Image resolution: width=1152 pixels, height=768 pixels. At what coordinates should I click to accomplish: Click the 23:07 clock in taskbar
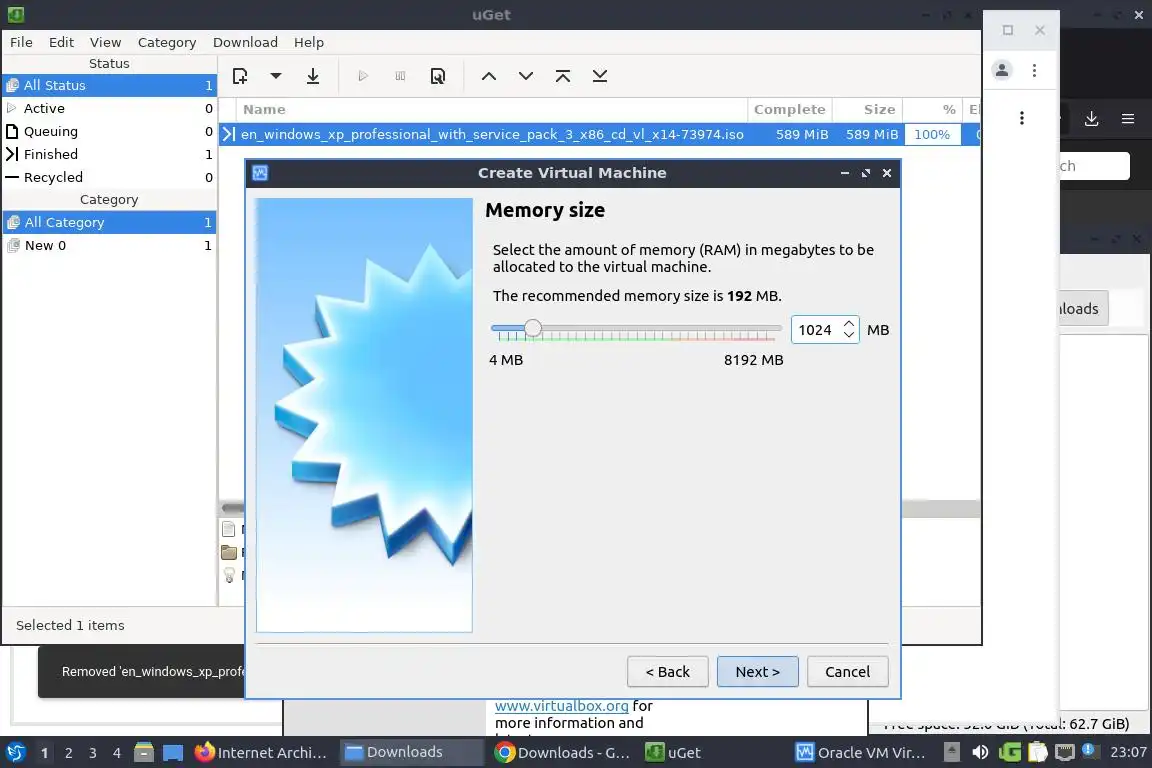click(x=1128, y=753)
